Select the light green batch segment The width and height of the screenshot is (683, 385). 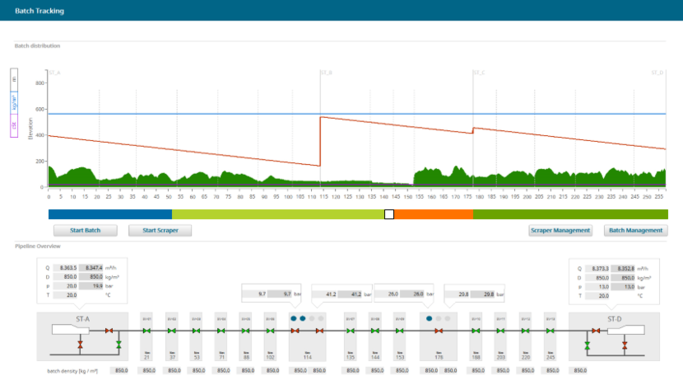[x=278, y=214]
